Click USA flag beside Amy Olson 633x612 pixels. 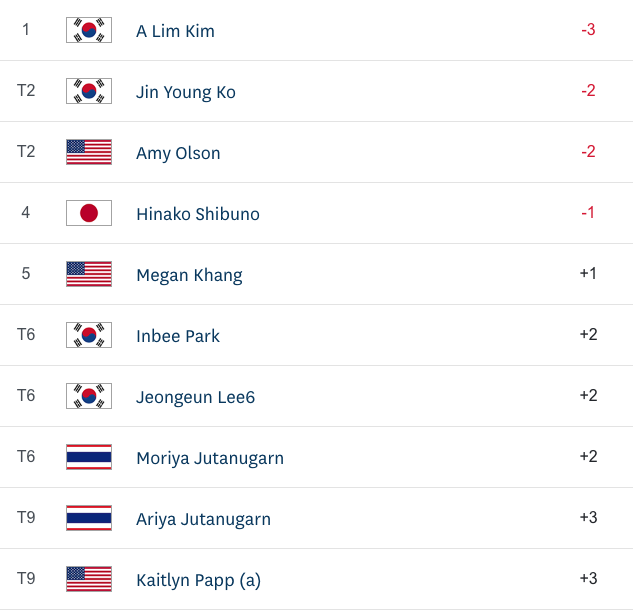[x=89, y=152]
